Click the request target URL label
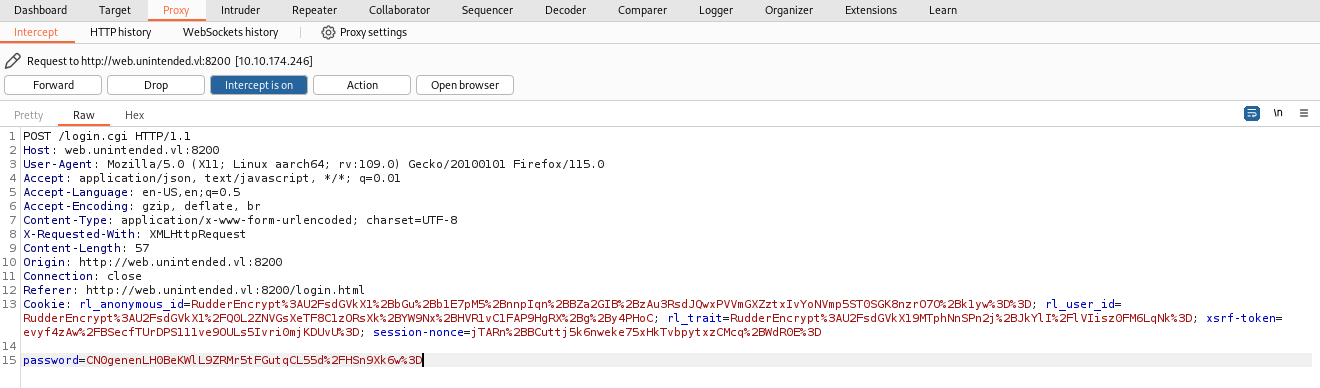This screenshot has width=1320, height=388. [170, 61]
